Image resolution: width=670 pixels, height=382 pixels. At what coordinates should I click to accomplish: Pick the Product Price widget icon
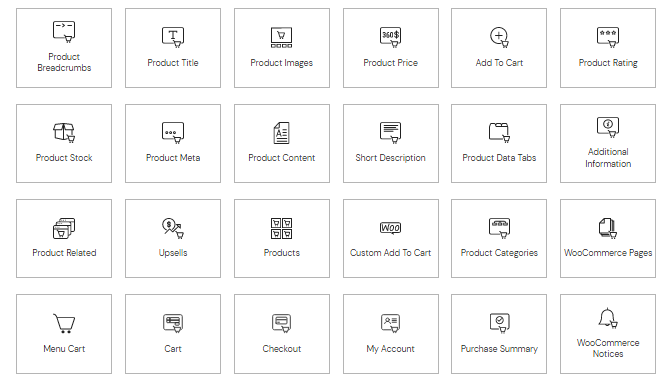pos(391,37)
